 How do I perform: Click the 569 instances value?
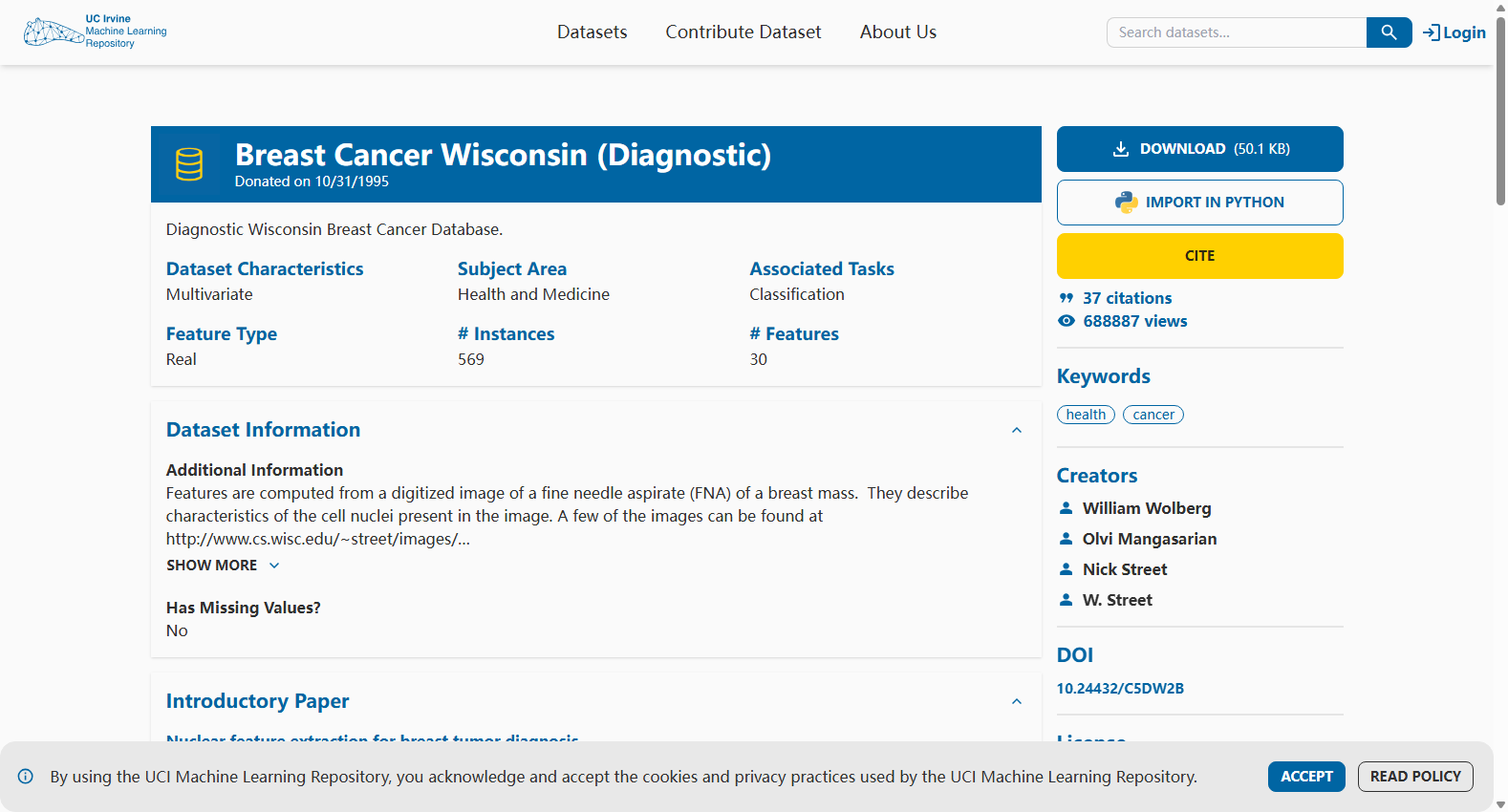(471, 359)
